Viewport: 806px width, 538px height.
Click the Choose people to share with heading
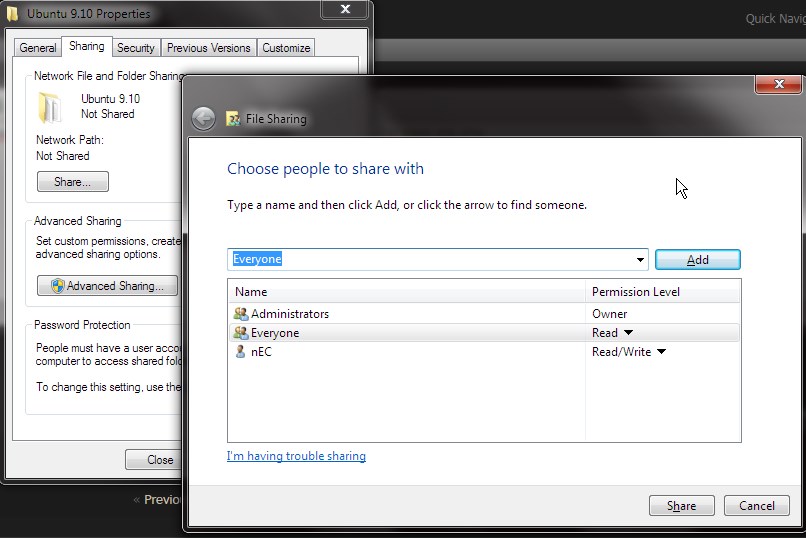[x=325, y=169]
